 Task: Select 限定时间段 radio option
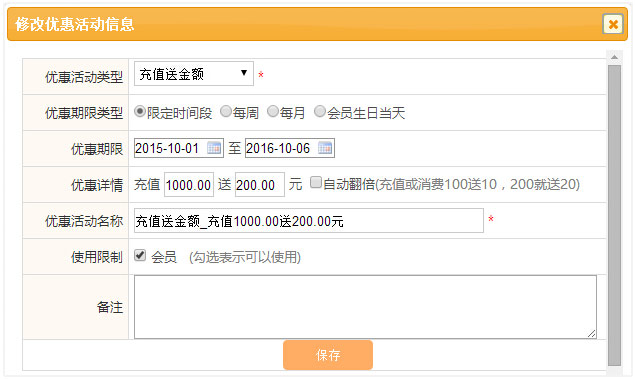click(140, 111)
